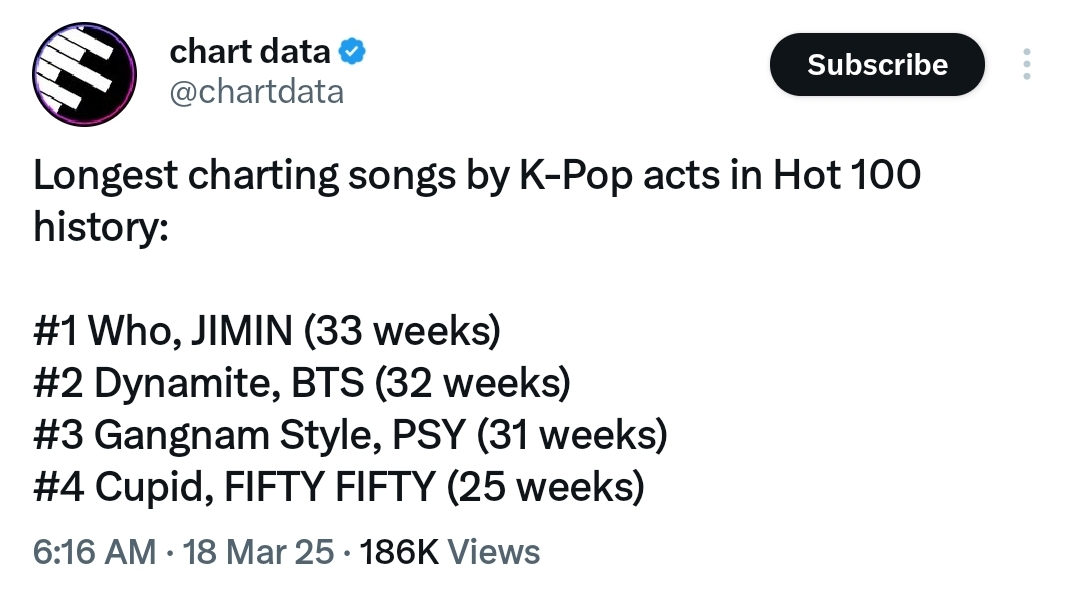Open the chart data profile avatar
This screenshot has width=1080, height=597.
click(84, 74)
